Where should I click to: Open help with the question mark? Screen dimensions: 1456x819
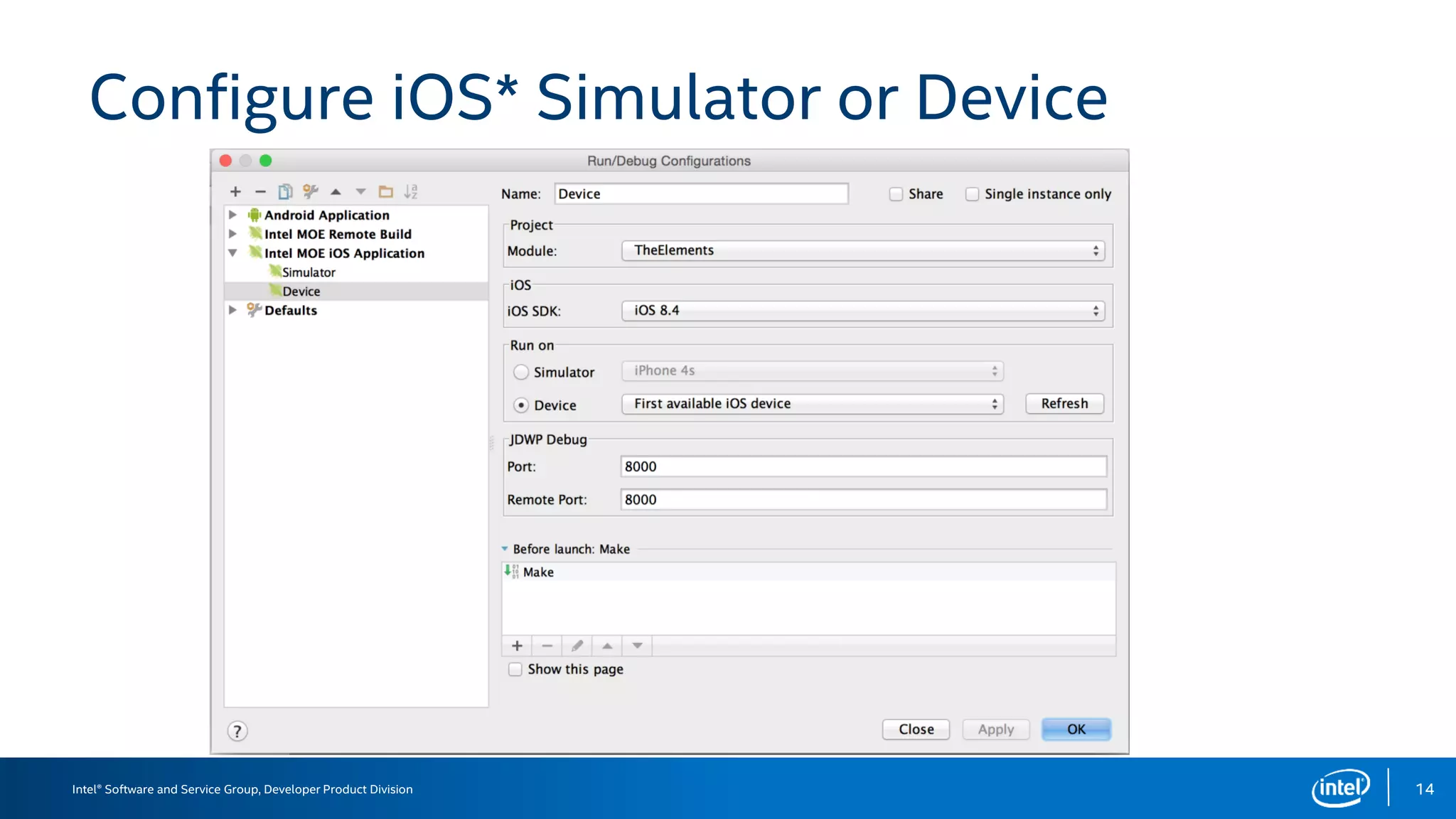237,731
